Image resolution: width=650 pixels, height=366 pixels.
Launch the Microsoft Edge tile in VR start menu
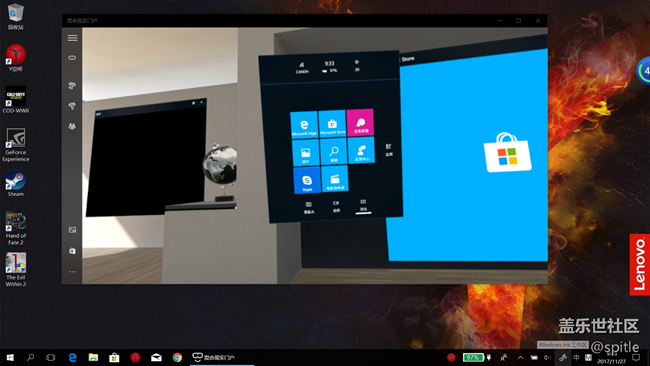(304, 124)
